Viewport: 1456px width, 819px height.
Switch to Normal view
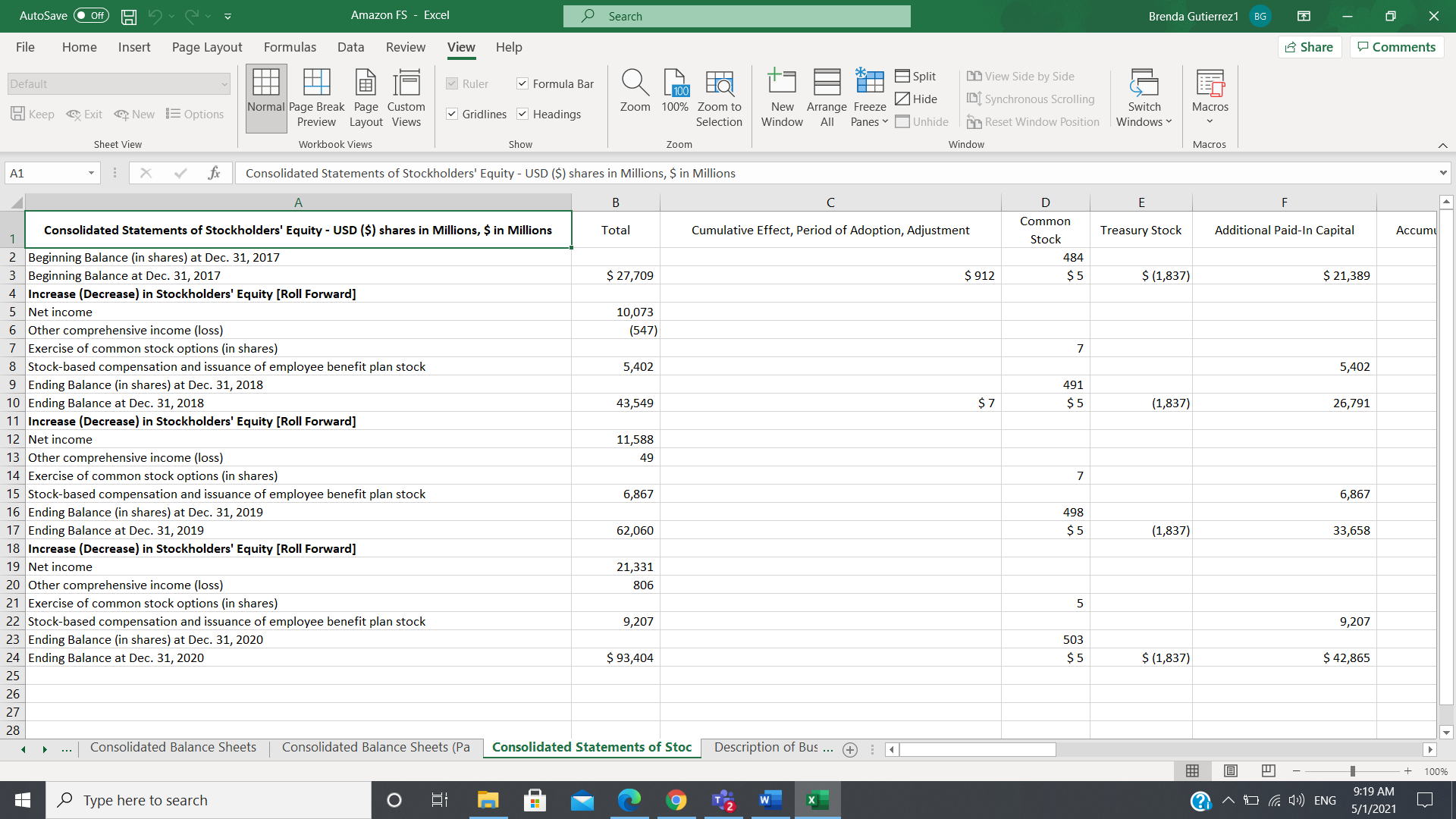(265, 97)
